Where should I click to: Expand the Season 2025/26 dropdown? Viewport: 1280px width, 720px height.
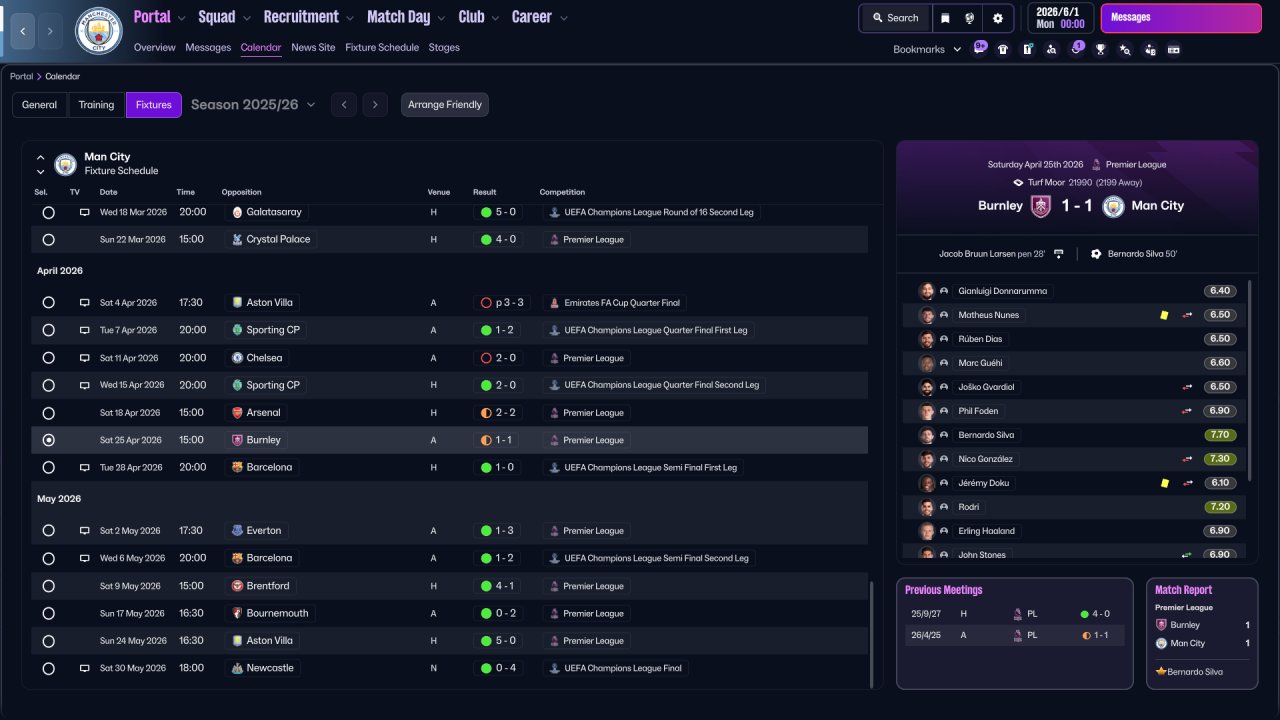(x=253, y=104)
